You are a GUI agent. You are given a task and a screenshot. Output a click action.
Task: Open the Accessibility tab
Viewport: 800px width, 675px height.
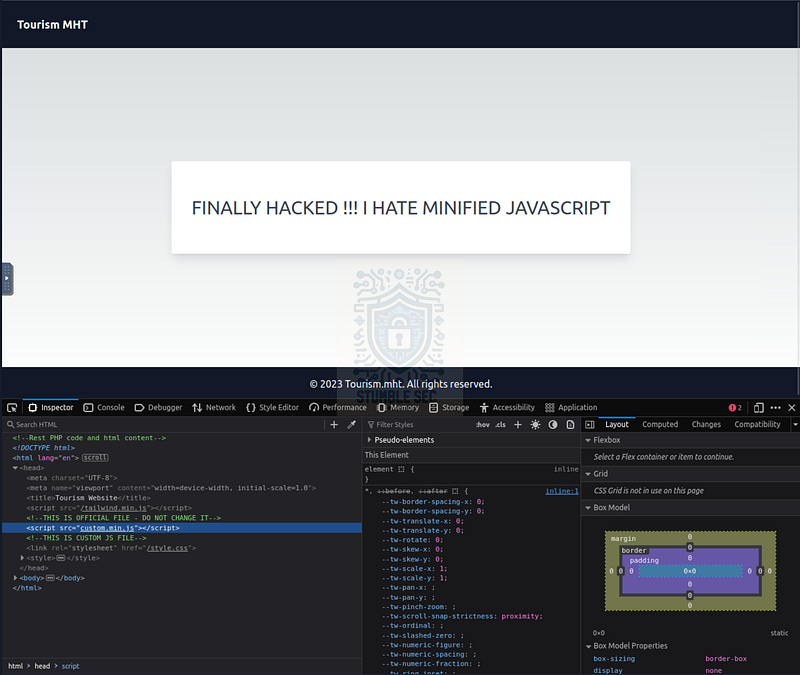tap(507, 408)
